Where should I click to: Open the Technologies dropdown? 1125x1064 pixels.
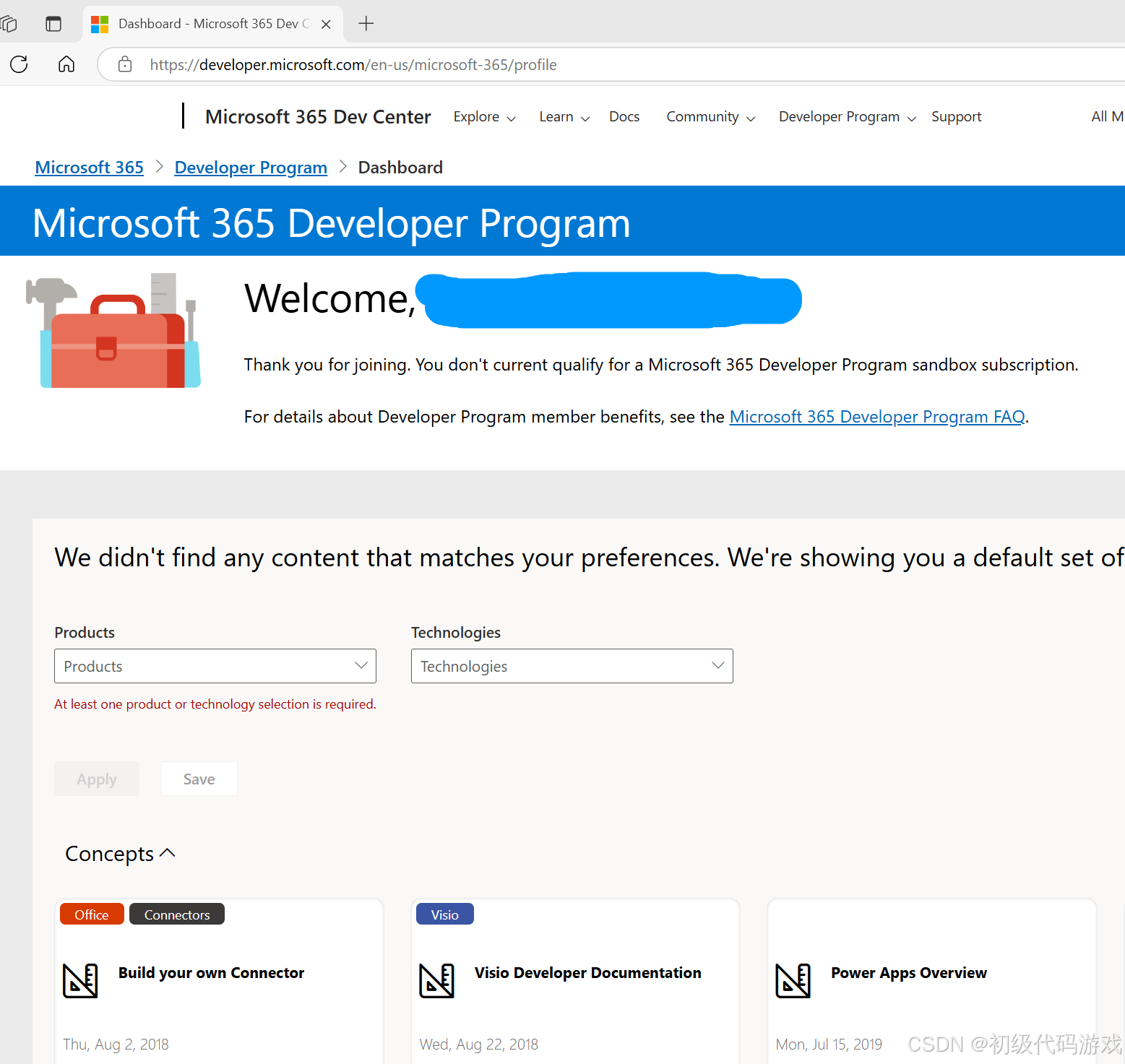(x=572, y=666)
